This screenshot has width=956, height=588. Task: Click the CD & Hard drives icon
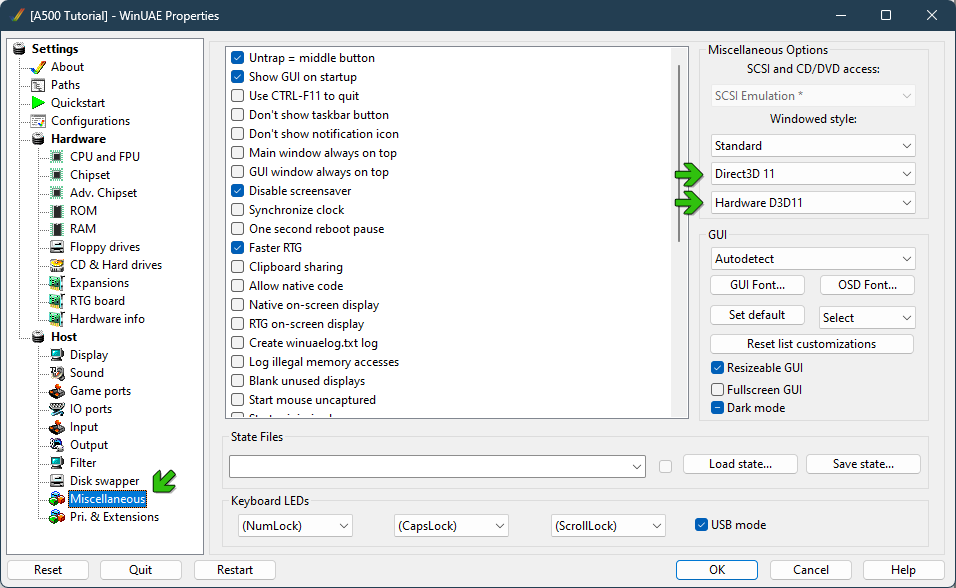(x=57, y=265)
